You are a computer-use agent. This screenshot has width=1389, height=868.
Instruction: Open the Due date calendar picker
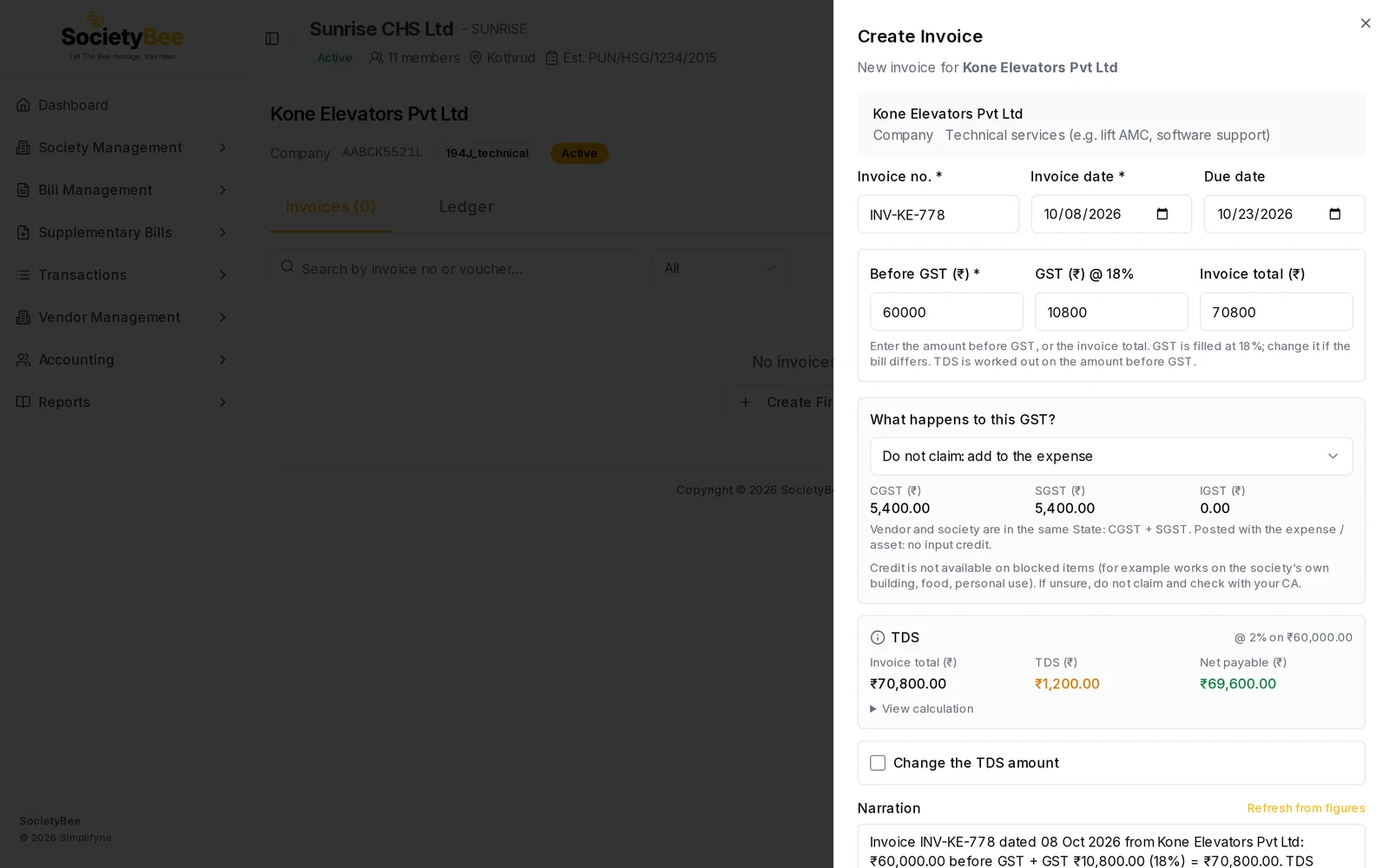coord(1335,214)
